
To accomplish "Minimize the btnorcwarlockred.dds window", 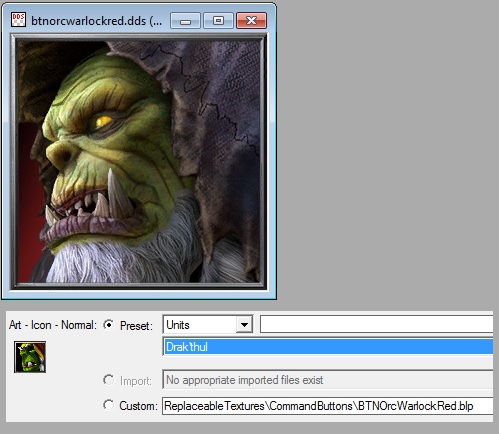I will [x=185, y=21].
